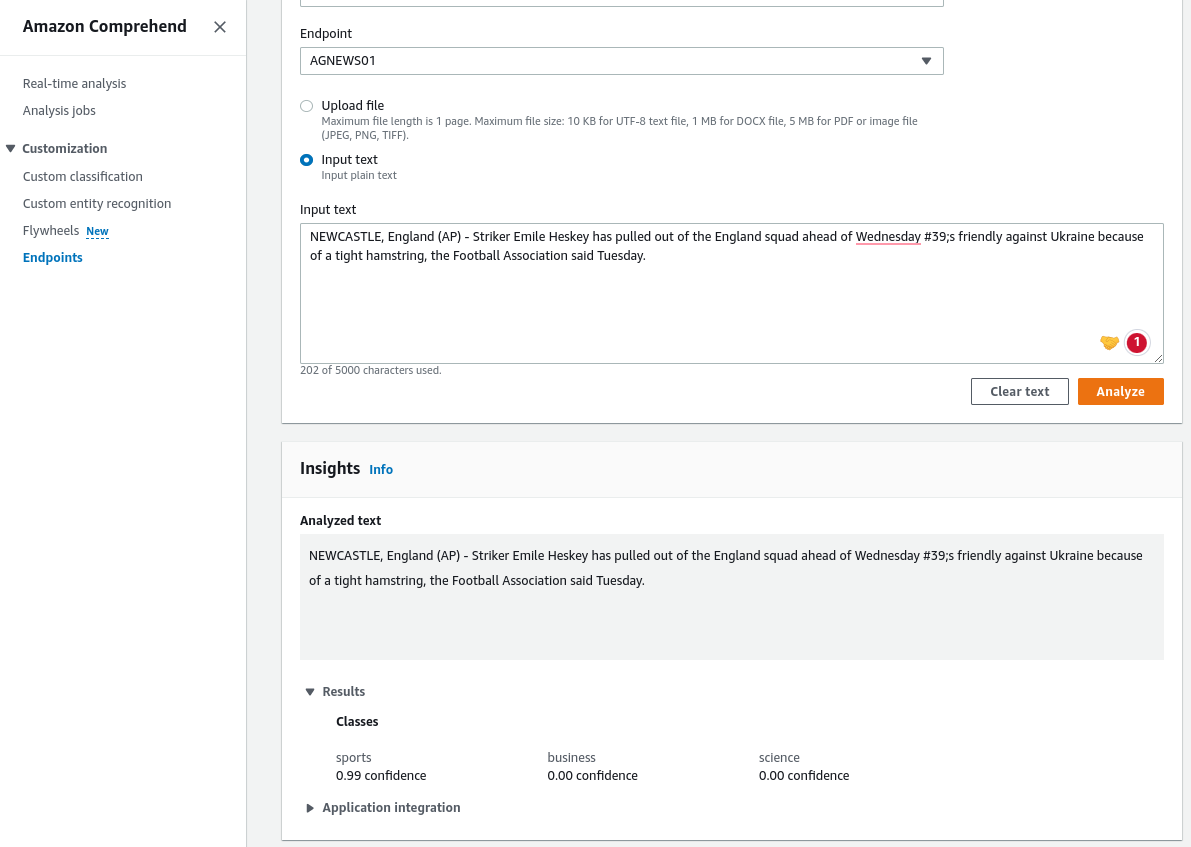Open the AGNEWS01 endpoint dropdown
Image resolution: width=1191 pixels, height=847 pixels.
[621, 61]
